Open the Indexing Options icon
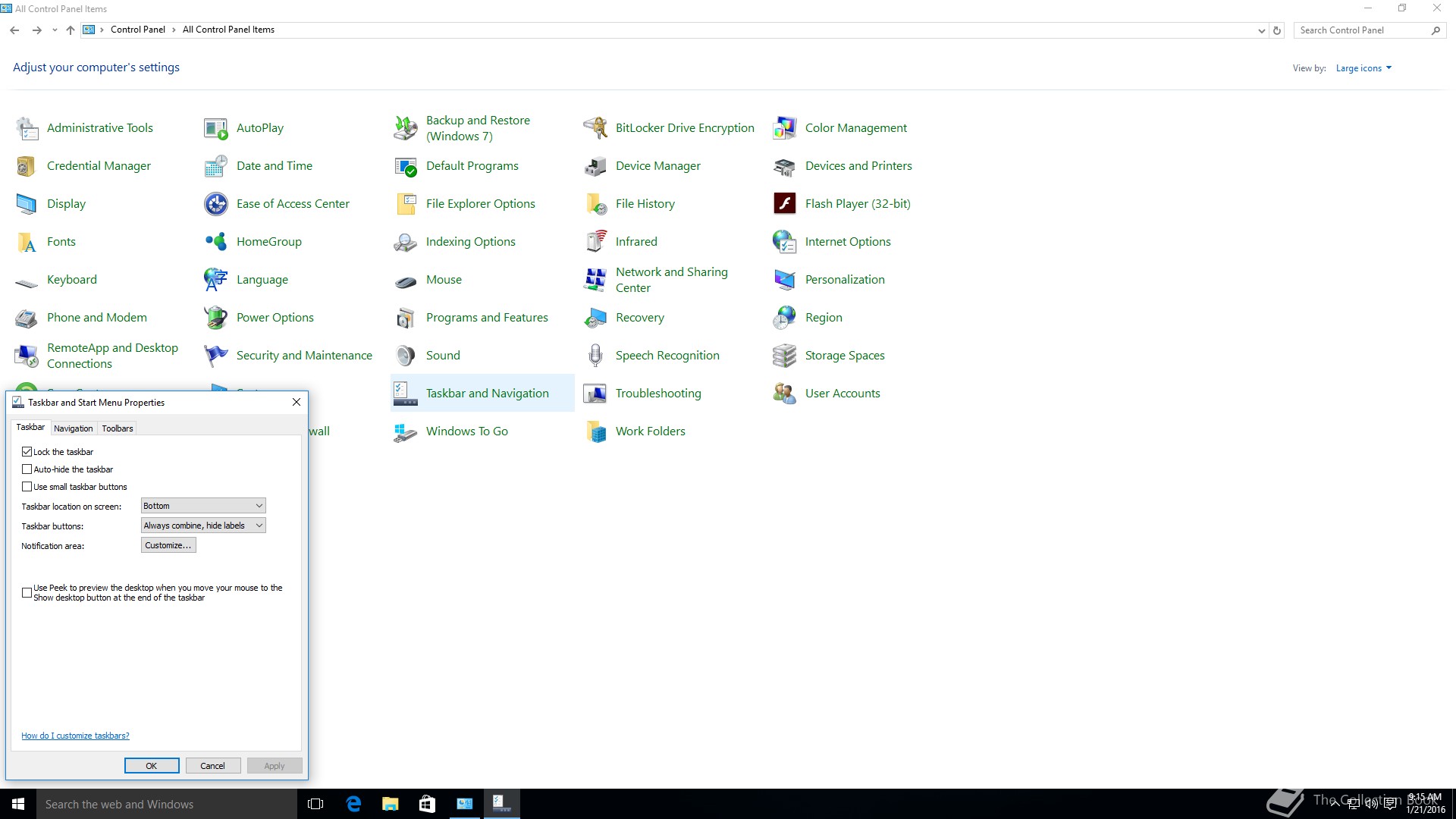The image size is (1456, 819). point(406,242)
